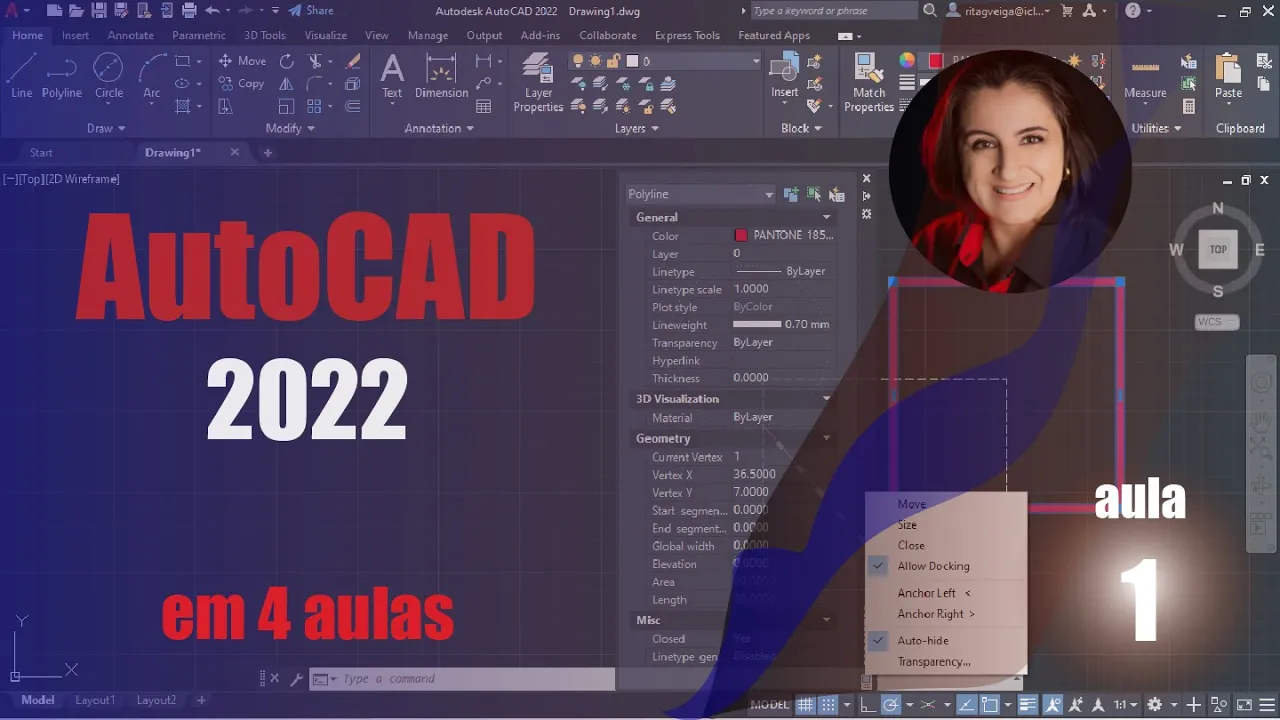Click the TOP face of ViewCube

[x=1218, y=249]
